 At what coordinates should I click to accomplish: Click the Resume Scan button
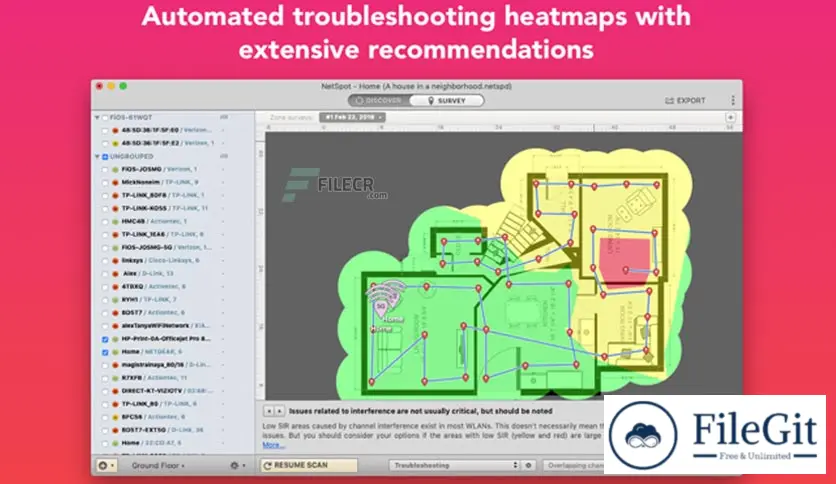[x=309, y=465]
